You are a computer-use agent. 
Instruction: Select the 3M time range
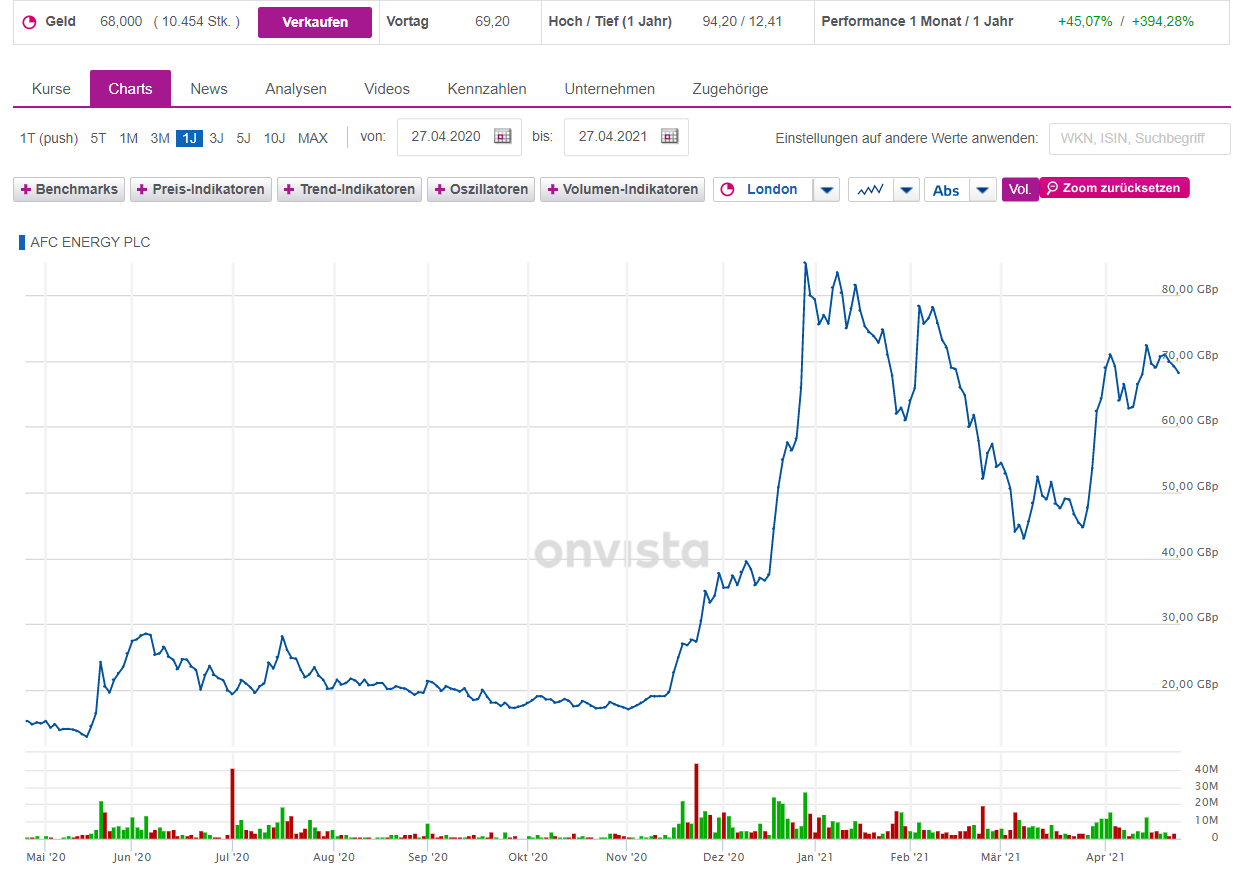[160, 138]
